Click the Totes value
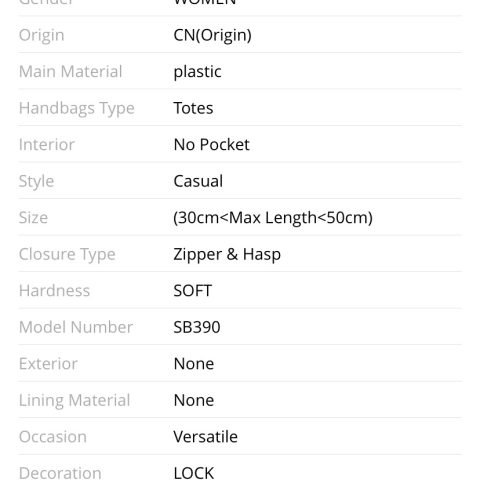480x480 pixels. point(193,108)
